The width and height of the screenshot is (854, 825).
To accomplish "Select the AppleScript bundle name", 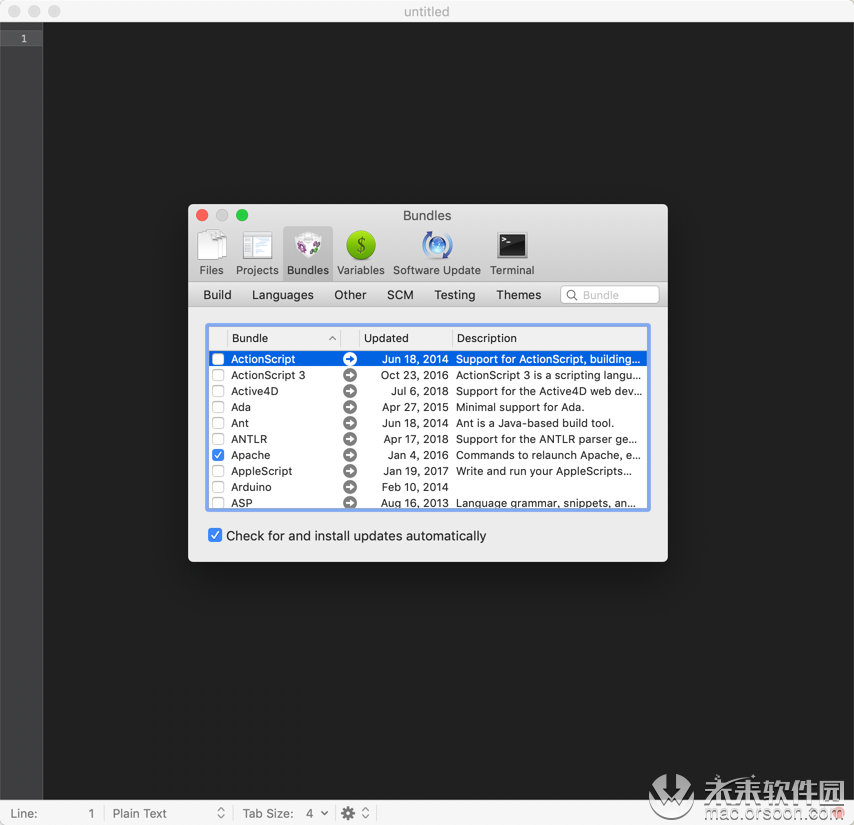I will [261, 471].
